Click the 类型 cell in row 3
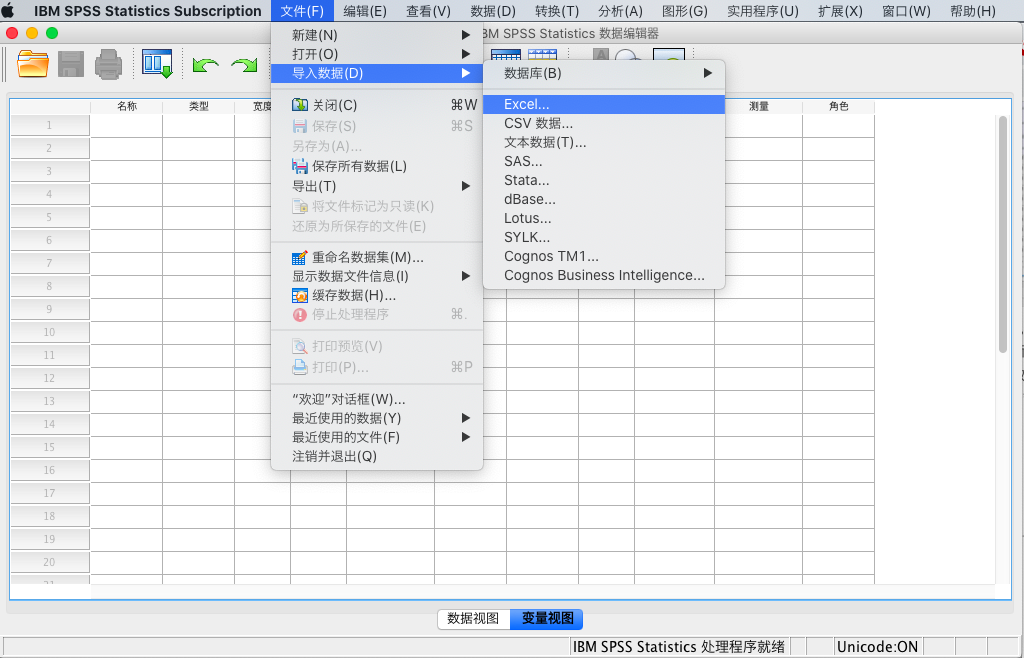Image resolution: width=1024 pixels, height=658 pixels. click(199, 172)
